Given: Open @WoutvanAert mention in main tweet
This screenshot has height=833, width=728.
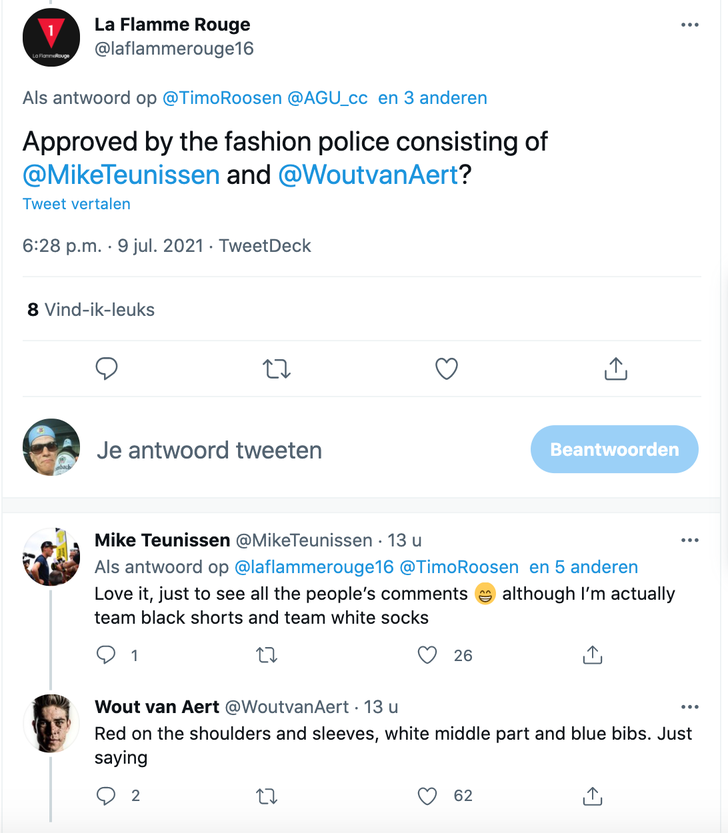Looking at the screenshot, I should [x=367, y=175].
